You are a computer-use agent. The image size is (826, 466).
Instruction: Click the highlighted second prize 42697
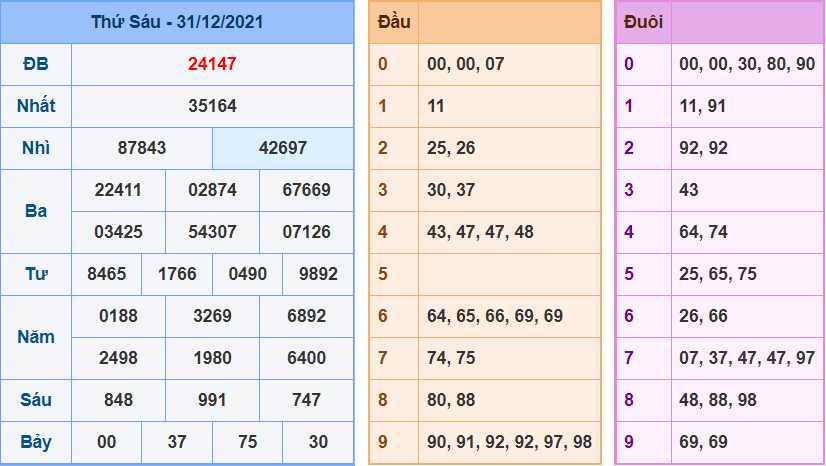pyautogui.click(x=283, y=148)
